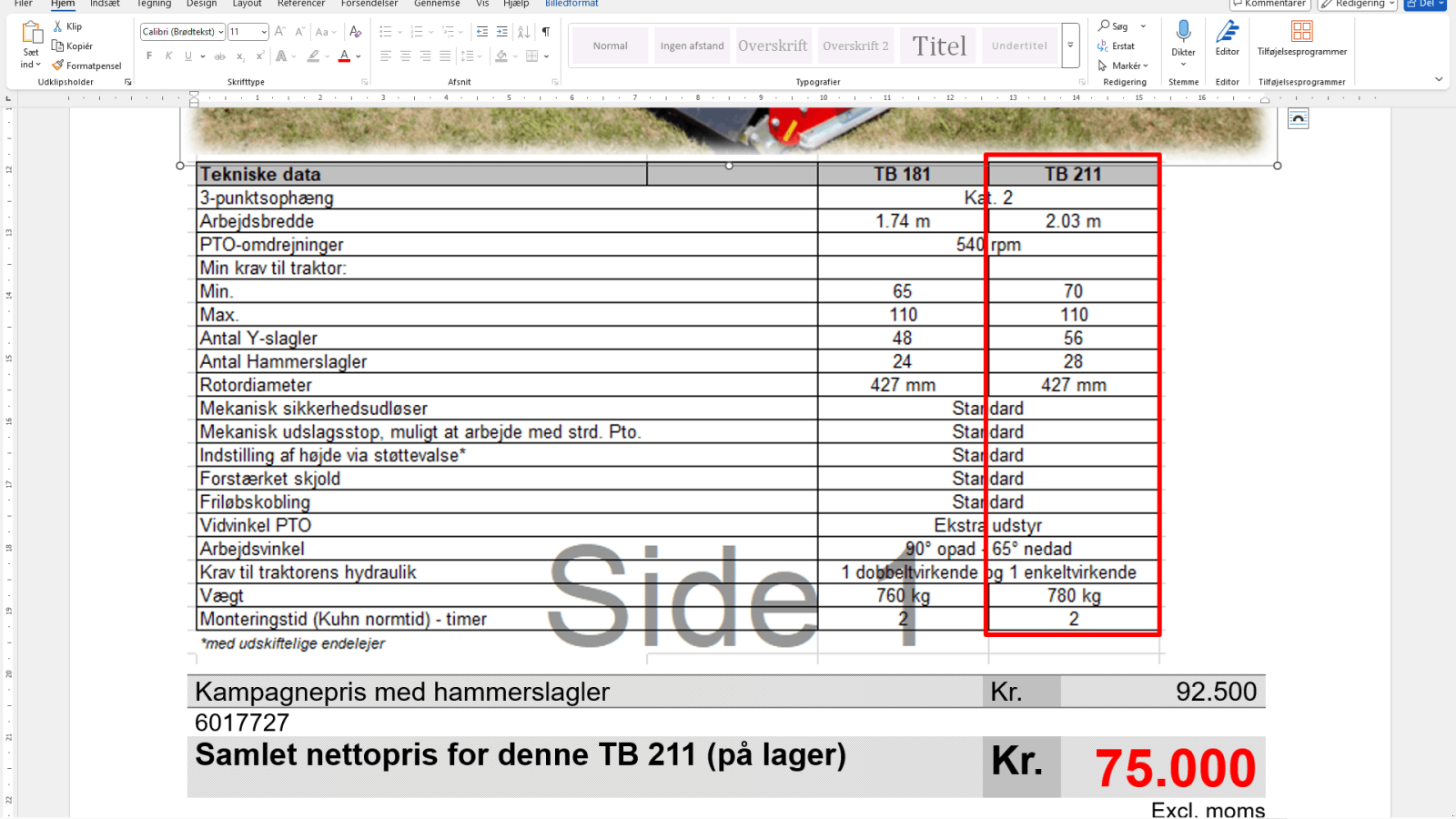Screen dimensions: 1456x819
Task: Open the font name dropdown
Action: tap(218, 30)
